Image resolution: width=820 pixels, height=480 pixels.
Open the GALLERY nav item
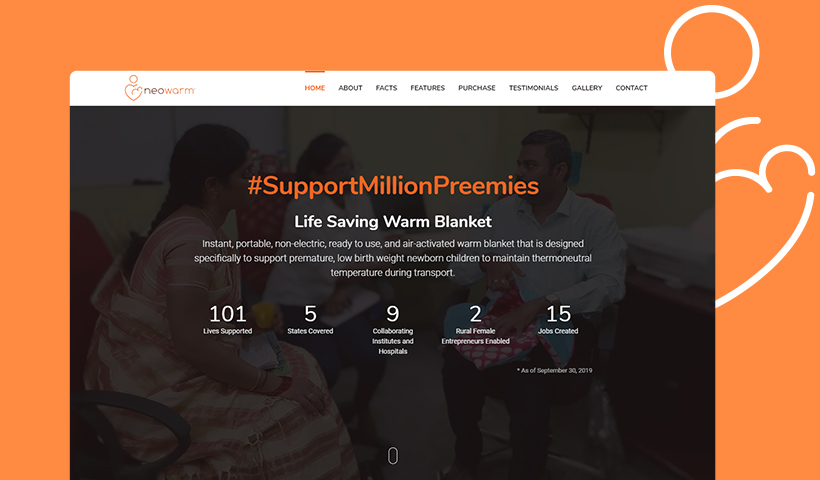pyautogui.click(x=587, y=88)
